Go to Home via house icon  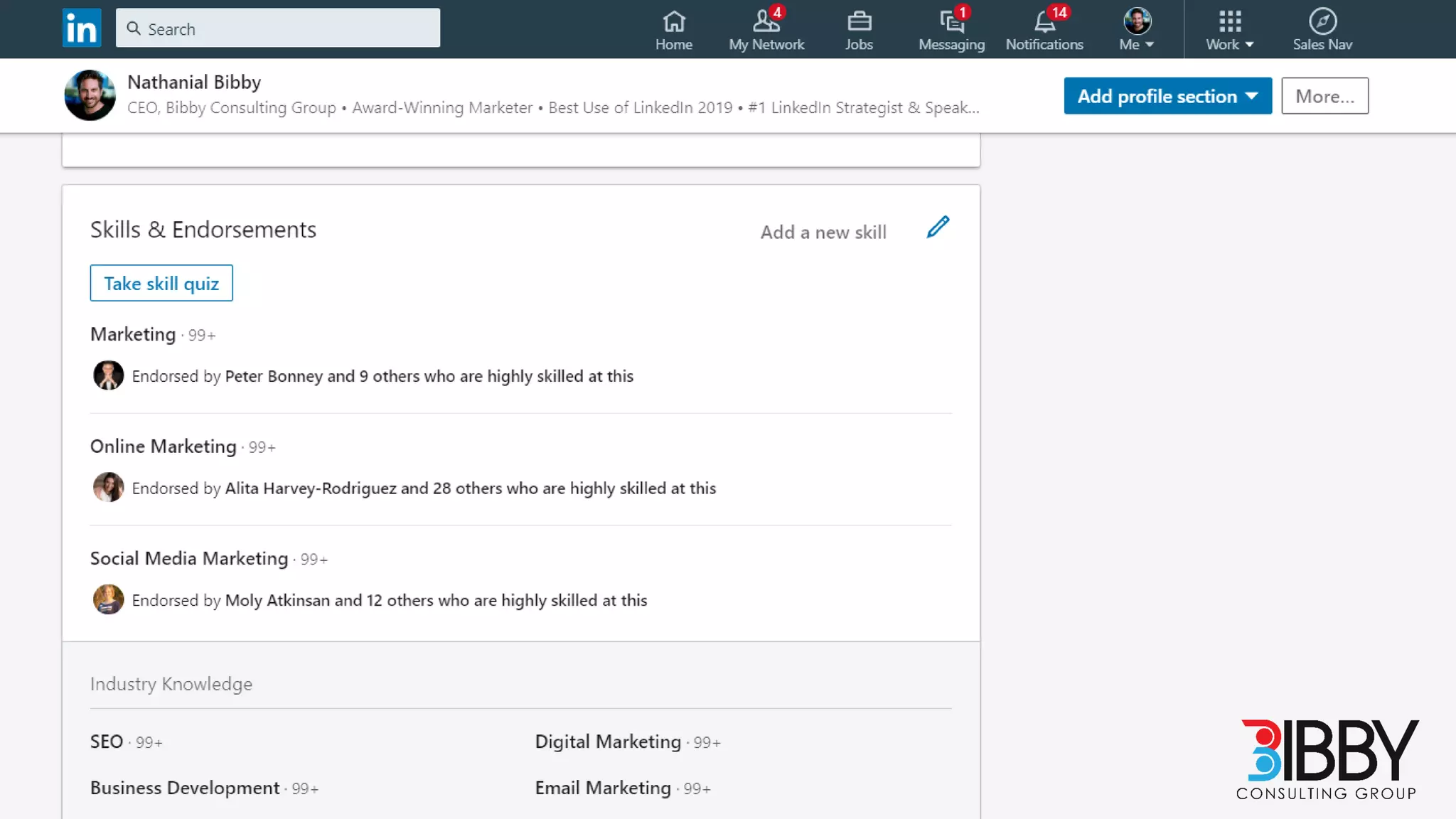[673, 30]
